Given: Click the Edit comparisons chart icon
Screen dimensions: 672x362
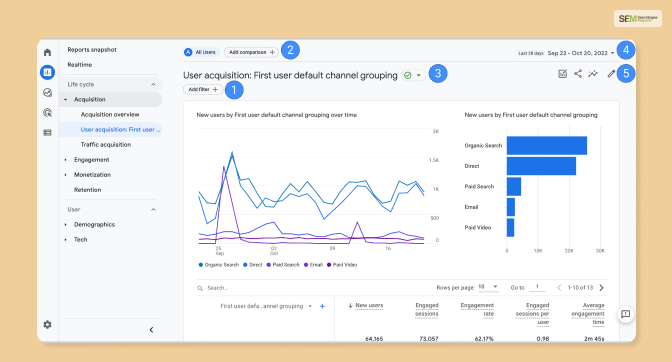Looking at the screenshot, I should coord(563,74).
